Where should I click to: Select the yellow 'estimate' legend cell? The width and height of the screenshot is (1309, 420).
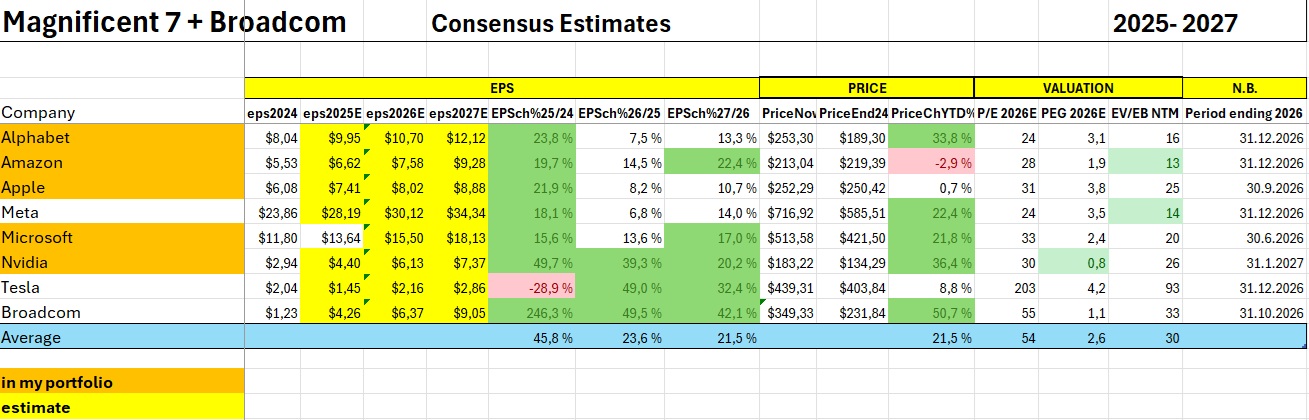[x=122, y=408]
